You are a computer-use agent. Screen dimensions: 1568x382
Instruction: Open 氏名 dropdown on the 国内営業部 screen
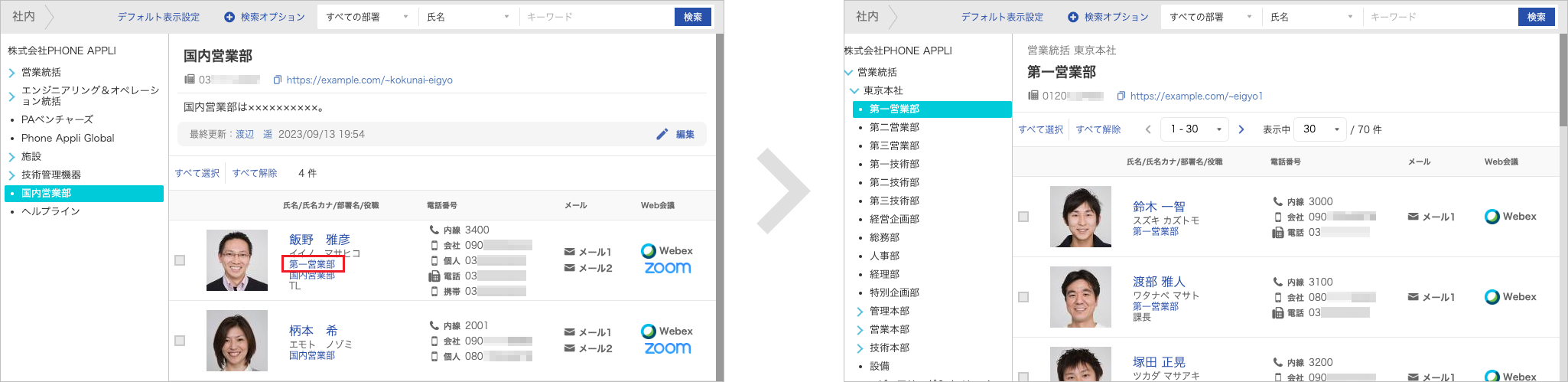coord(469,17)
